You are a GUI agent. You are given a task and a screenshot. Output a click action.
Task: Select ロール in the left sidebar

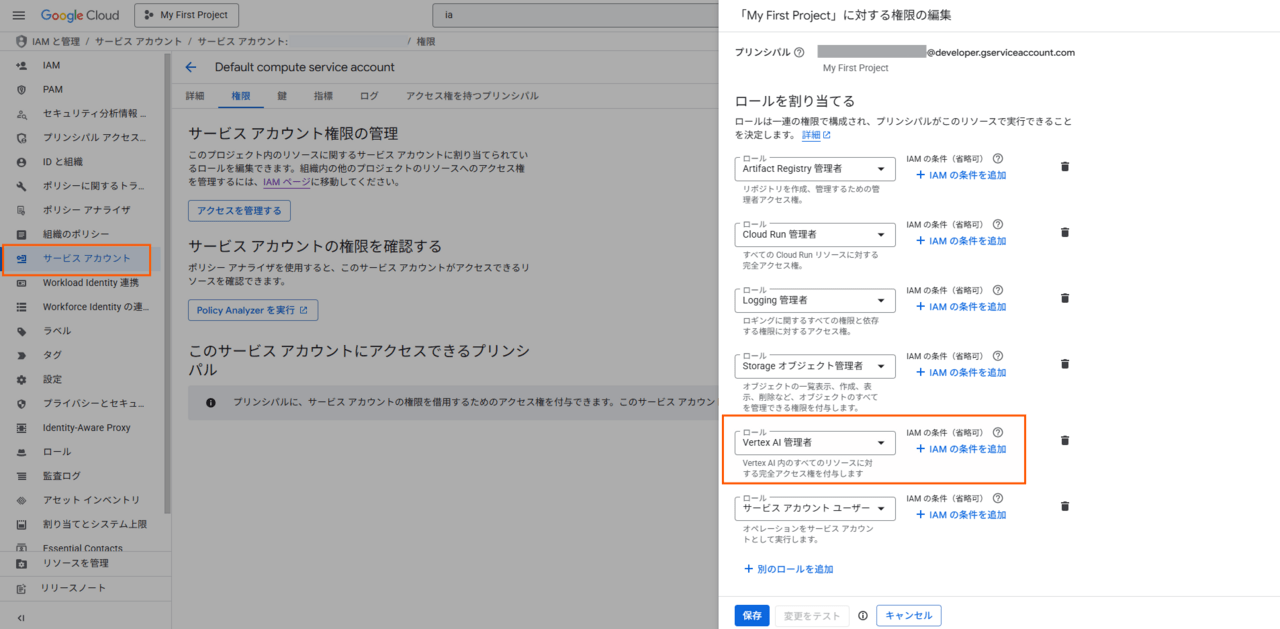pos(57,452)
